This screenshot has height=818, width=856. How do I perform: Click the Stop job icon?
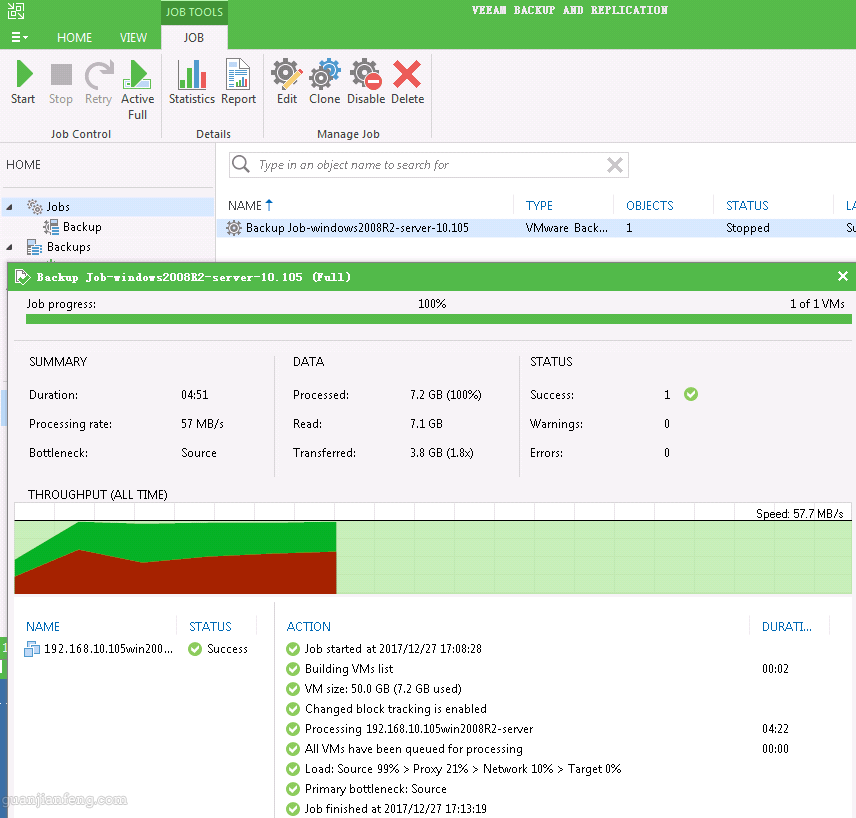60,82
